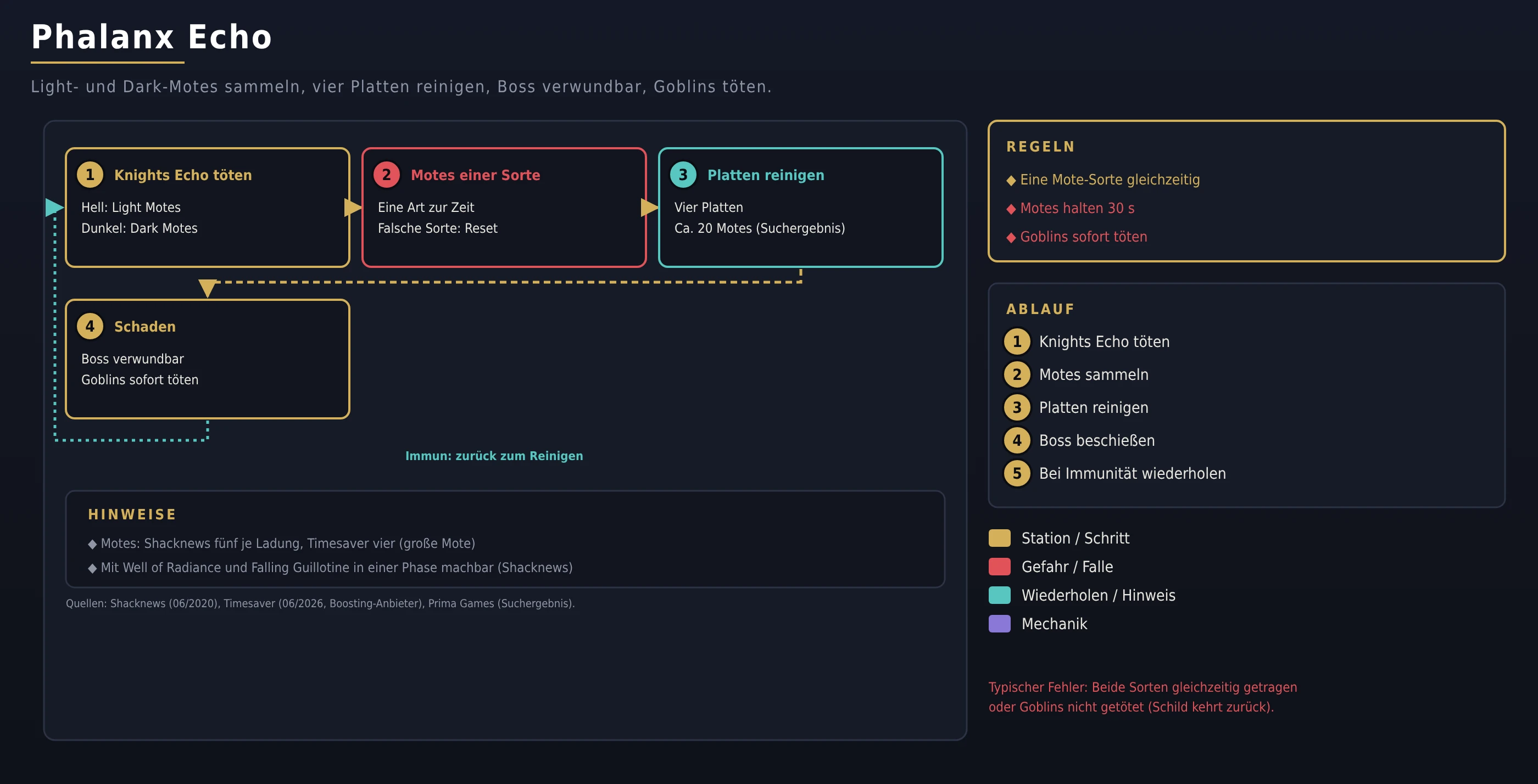Click the Eine Art zur Zeit line

tap(426, 208)
